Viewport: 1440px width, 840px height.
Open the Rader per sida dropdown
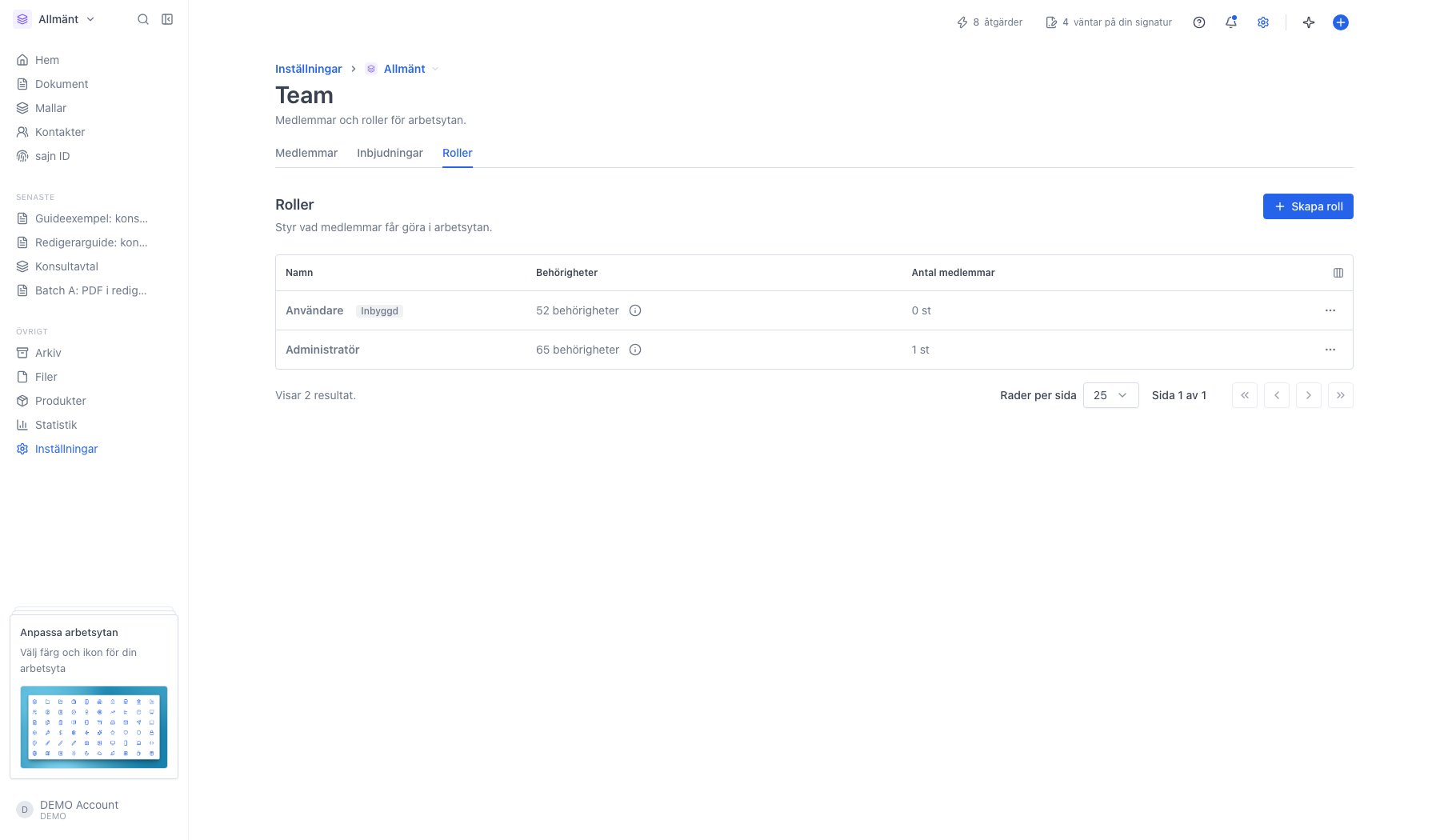coord(1111,395)
